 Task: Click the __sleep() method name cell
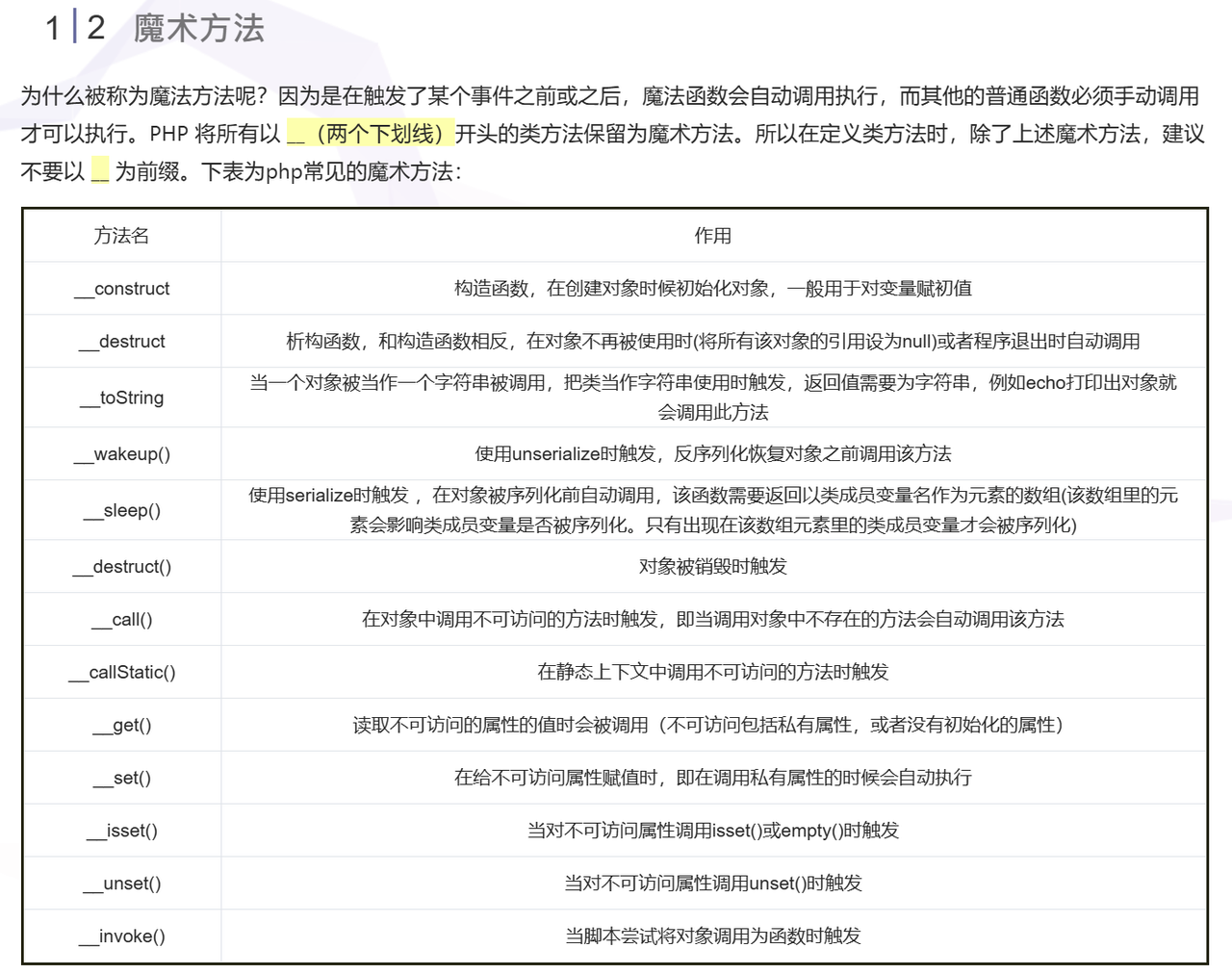[x=121, y=510]
